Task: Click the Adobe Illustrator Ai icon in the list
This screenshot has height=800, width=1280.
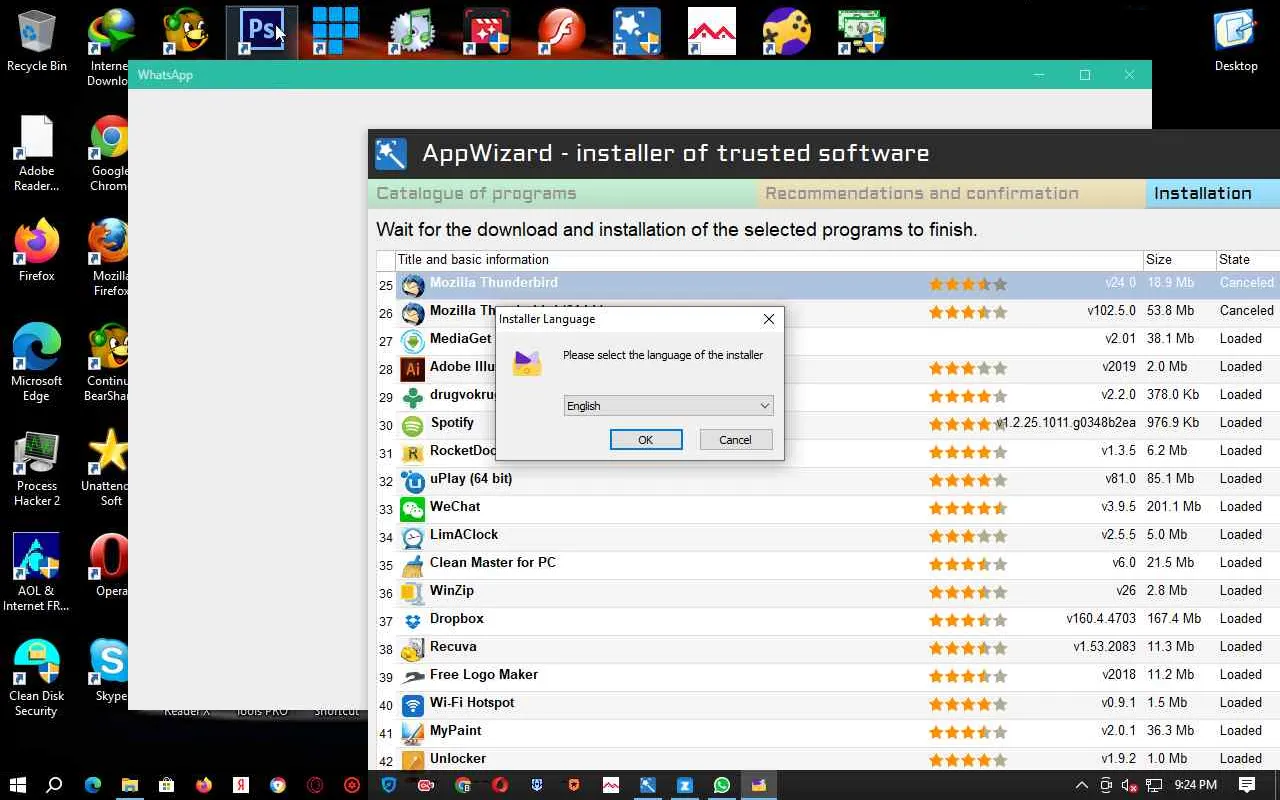Action: click(x=413, y=369)
